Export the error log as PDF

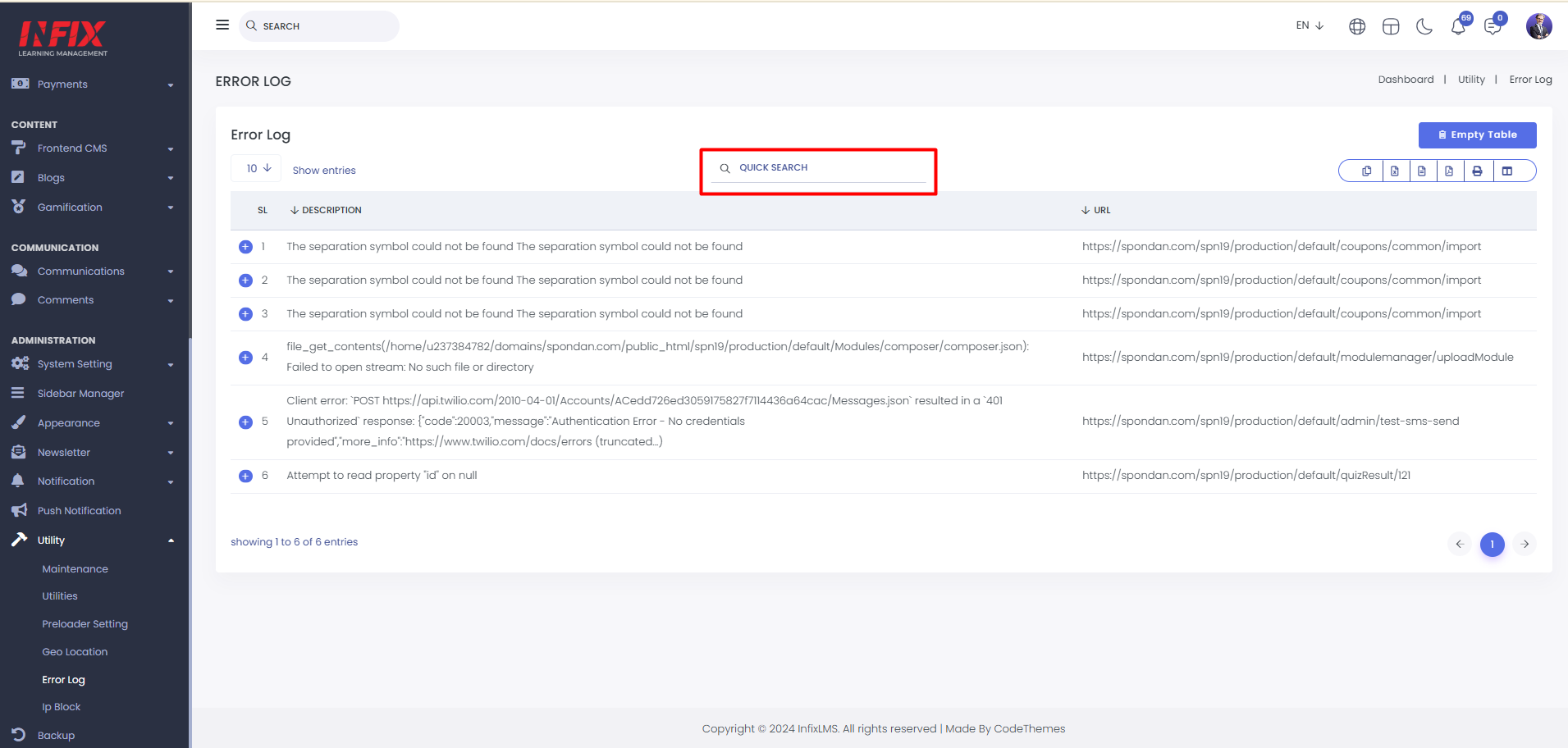tap(1449, 171)
